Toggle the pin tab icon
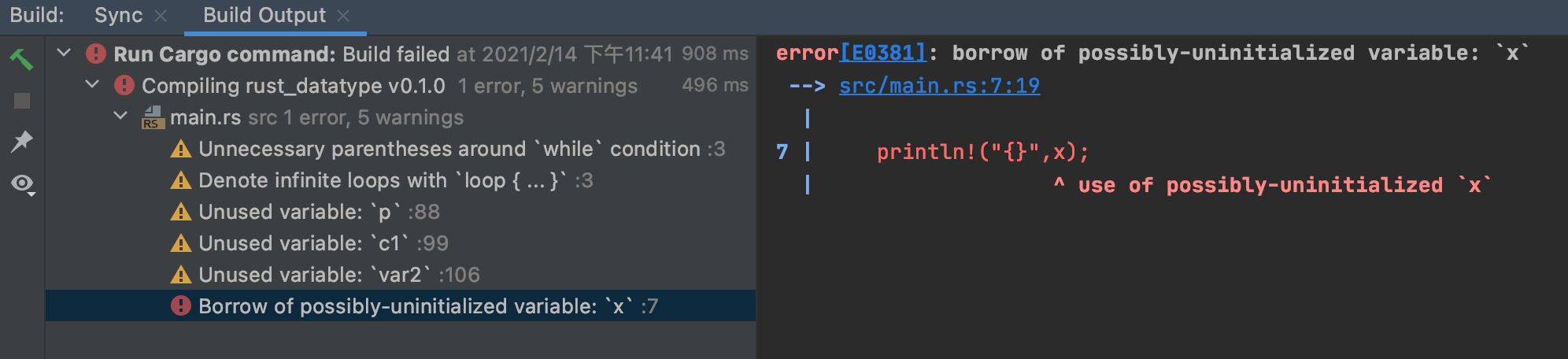The image size is (1568, 359). point(22,142)
